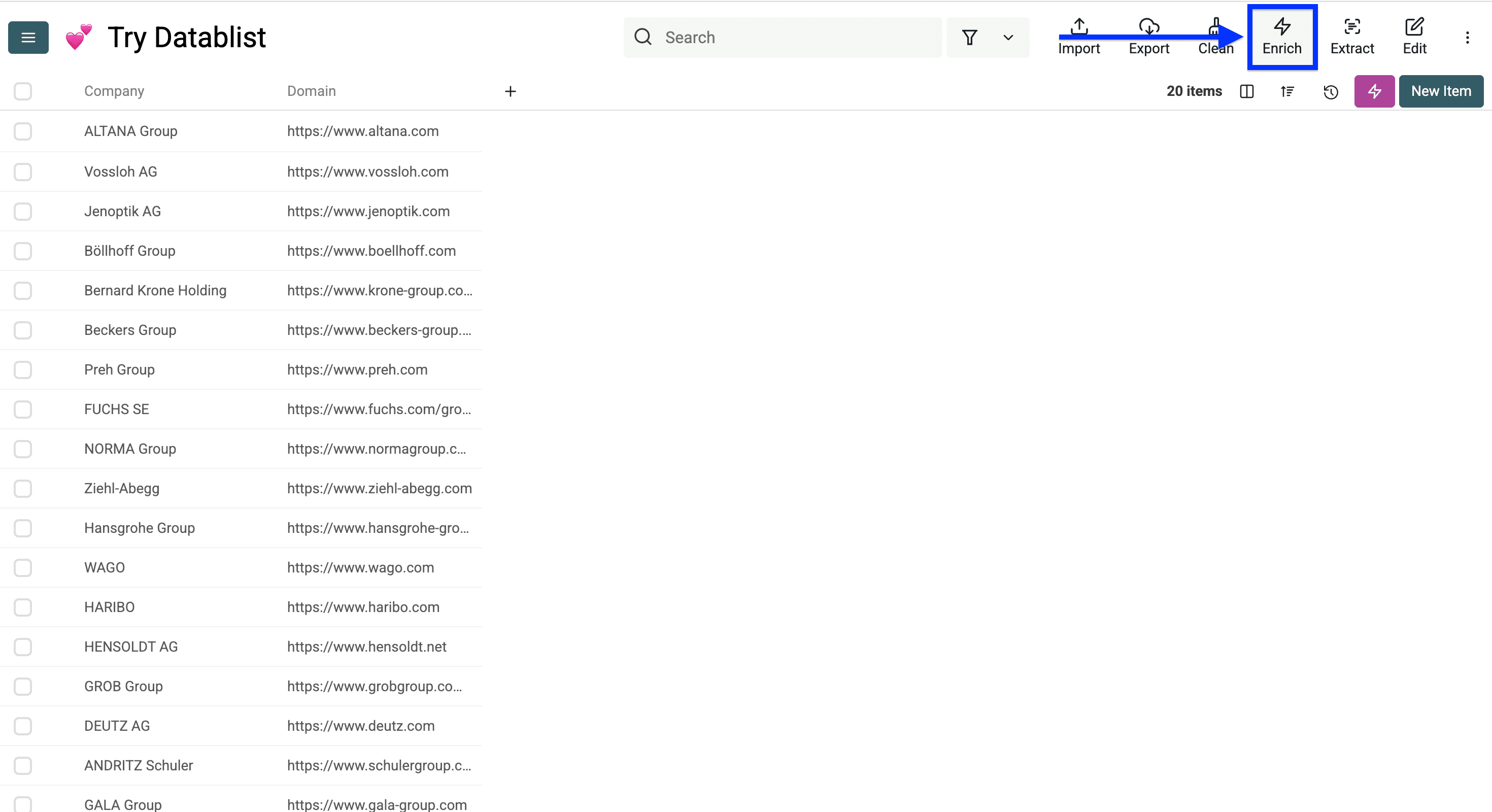Create entry via New Item button
The image size is (1492, 812).
tap(1441, 91)
